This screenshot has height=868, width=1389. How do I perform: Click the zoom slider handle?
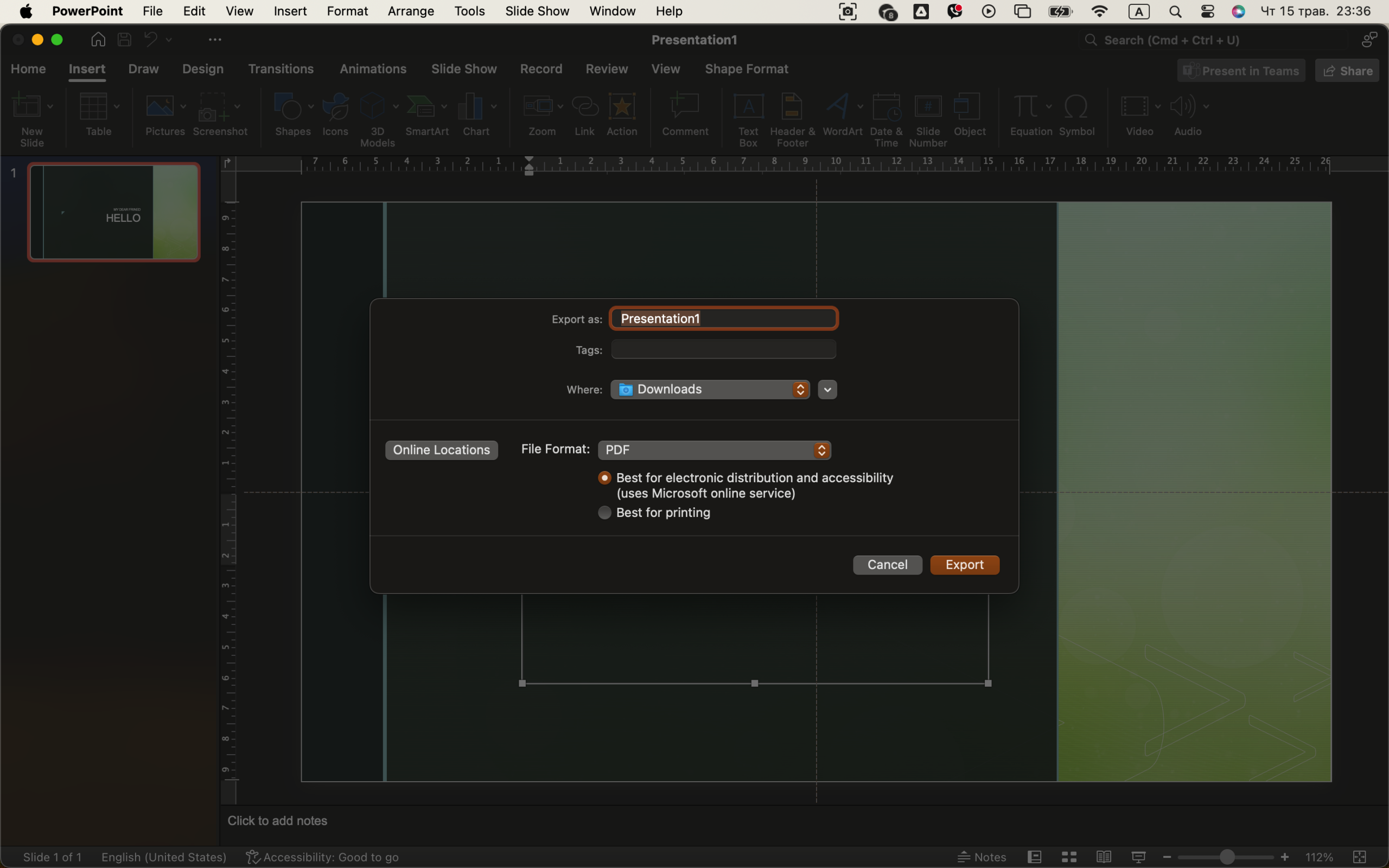click(1227, 857)
